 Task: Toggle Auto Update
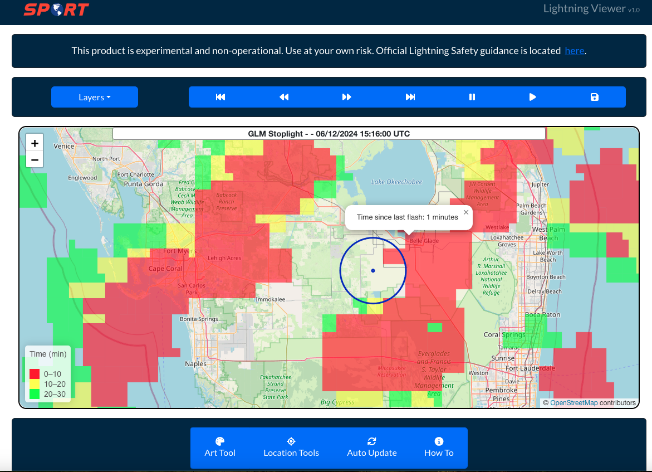(x=372, y=447)
